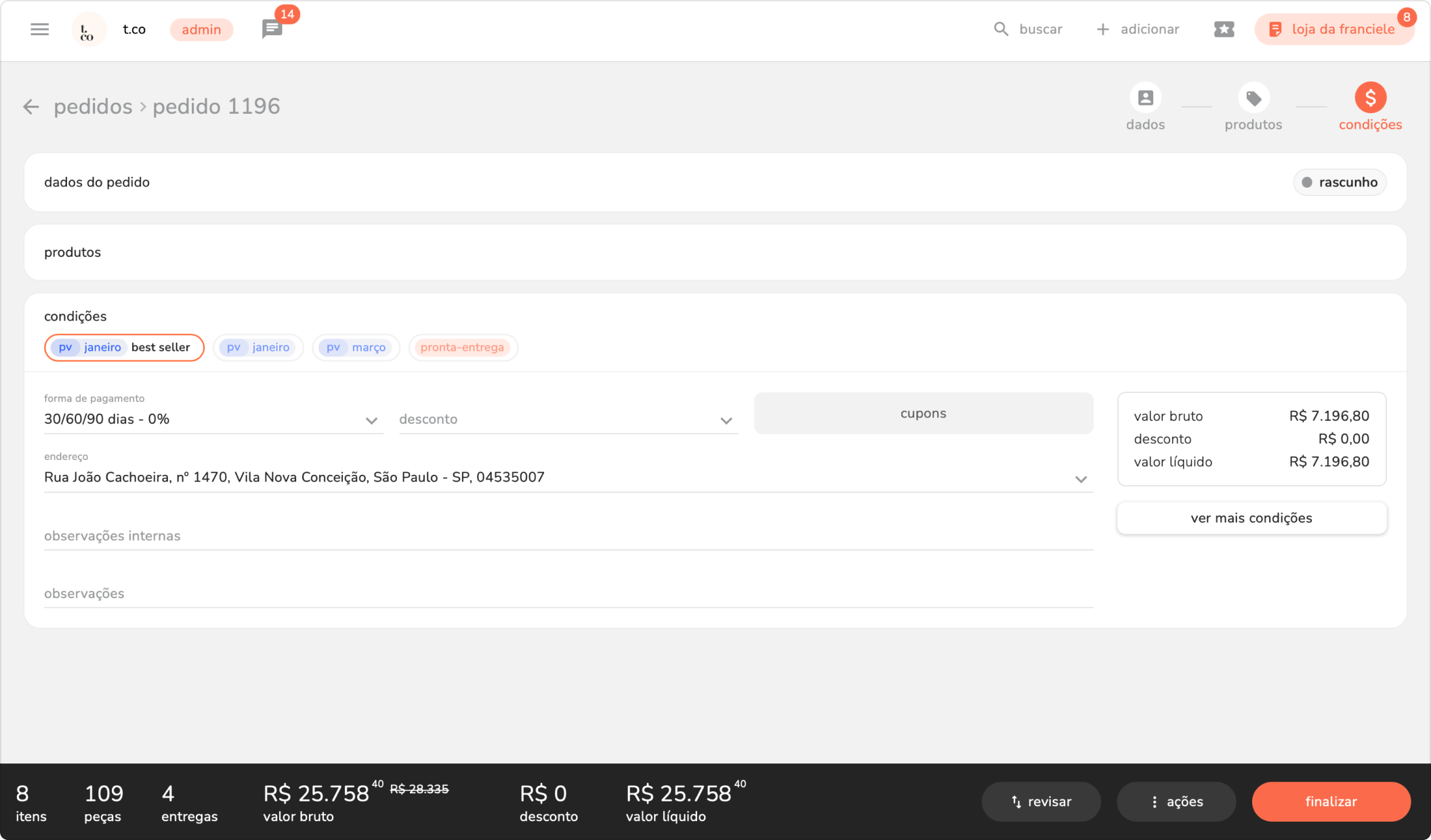Go back with the left arrow
The image size is (1431, 840).
tap(31, 107)
